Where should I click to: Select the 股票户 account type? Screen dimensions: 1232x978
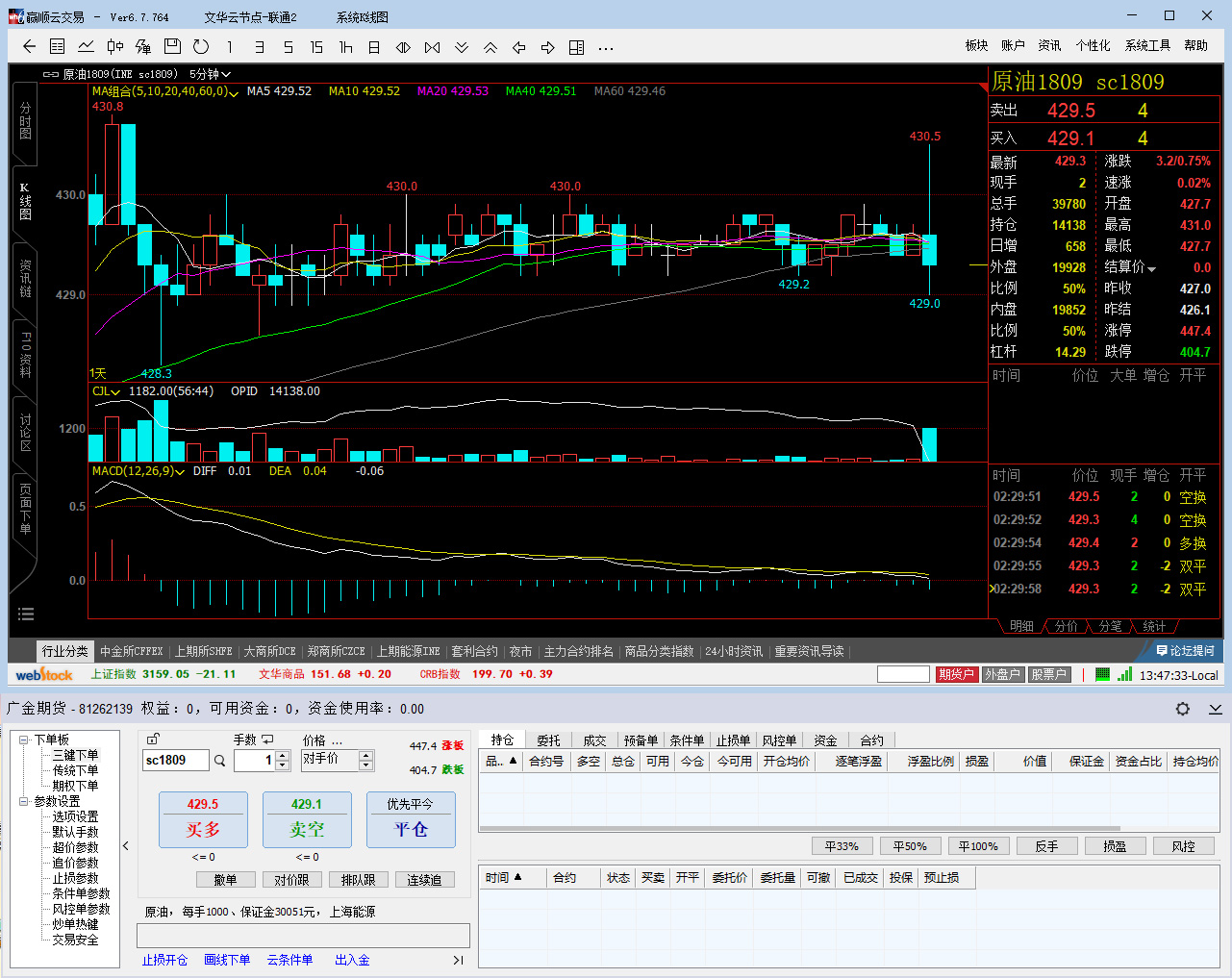coord(1048,674)
